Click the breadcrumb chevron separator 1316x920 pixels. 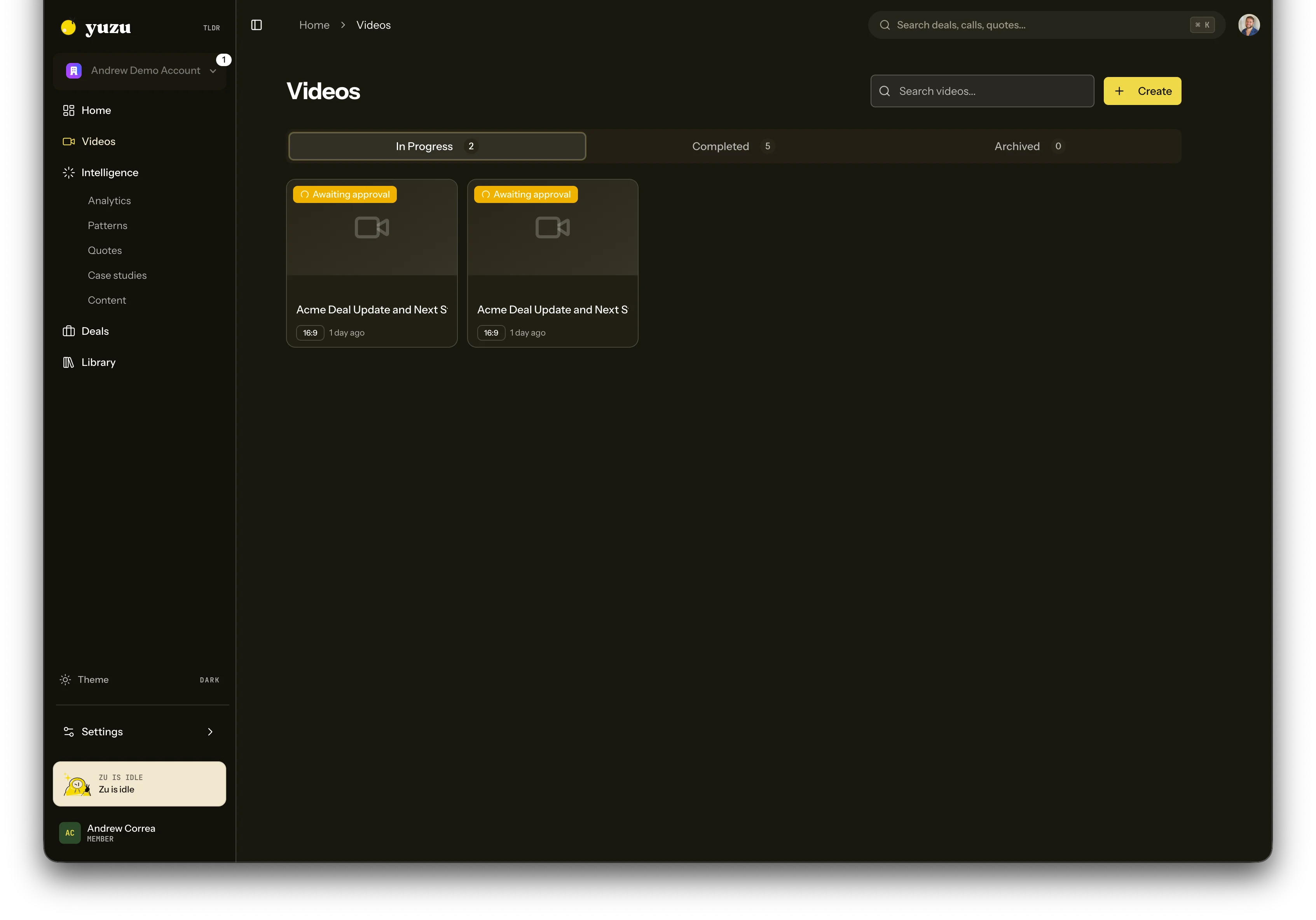[x=343, y=24]
